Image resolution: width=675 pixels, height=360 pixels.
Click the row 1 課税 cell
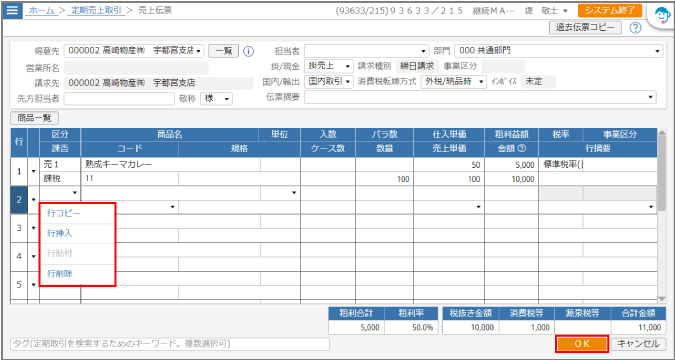click(60, 179)
